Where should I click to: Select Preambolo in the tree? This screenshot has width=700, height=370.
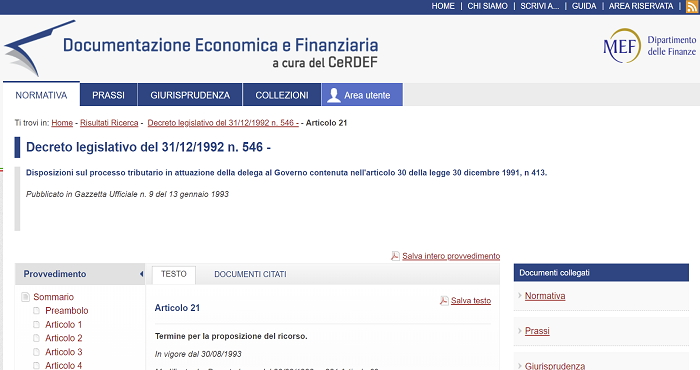click(67, 311)
